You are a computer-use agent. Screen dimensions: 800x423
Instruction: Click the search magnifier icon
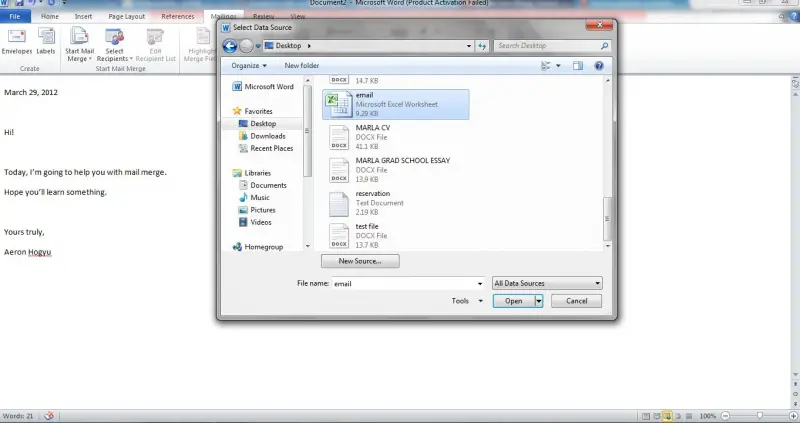coord(604,46)
